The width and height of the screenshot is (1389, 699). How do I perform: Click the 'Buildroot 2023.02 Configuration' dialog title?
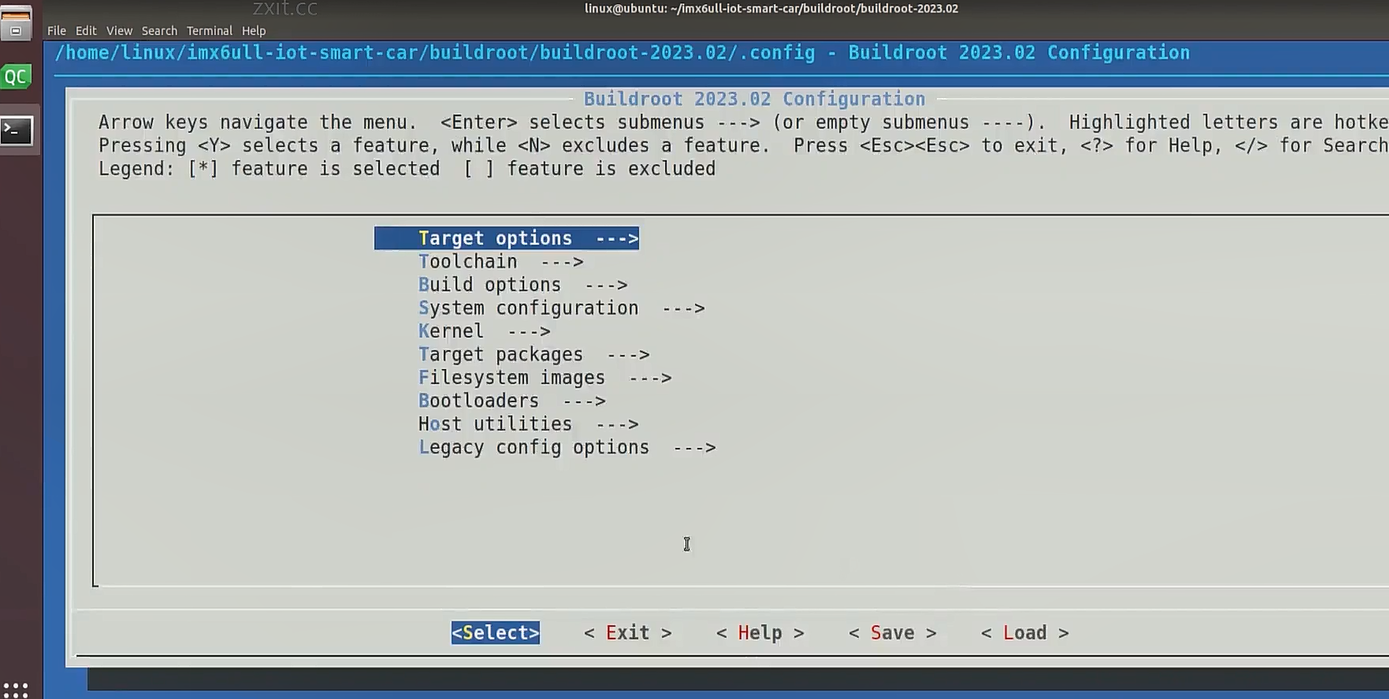[x=754, y=99]
